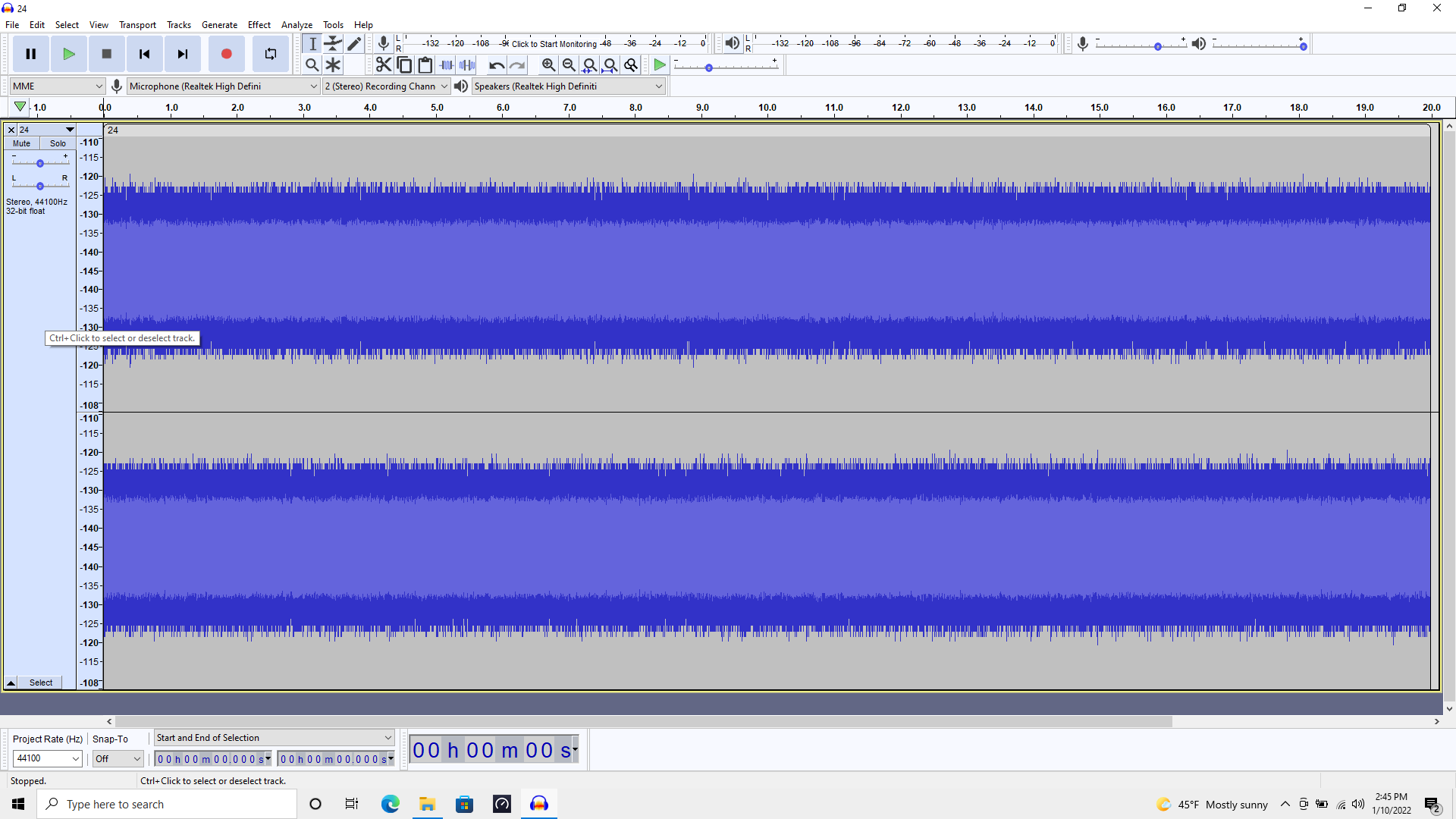Open the Recording Channels dropdown
The image size is (1456, 819).
coord(386,86)
